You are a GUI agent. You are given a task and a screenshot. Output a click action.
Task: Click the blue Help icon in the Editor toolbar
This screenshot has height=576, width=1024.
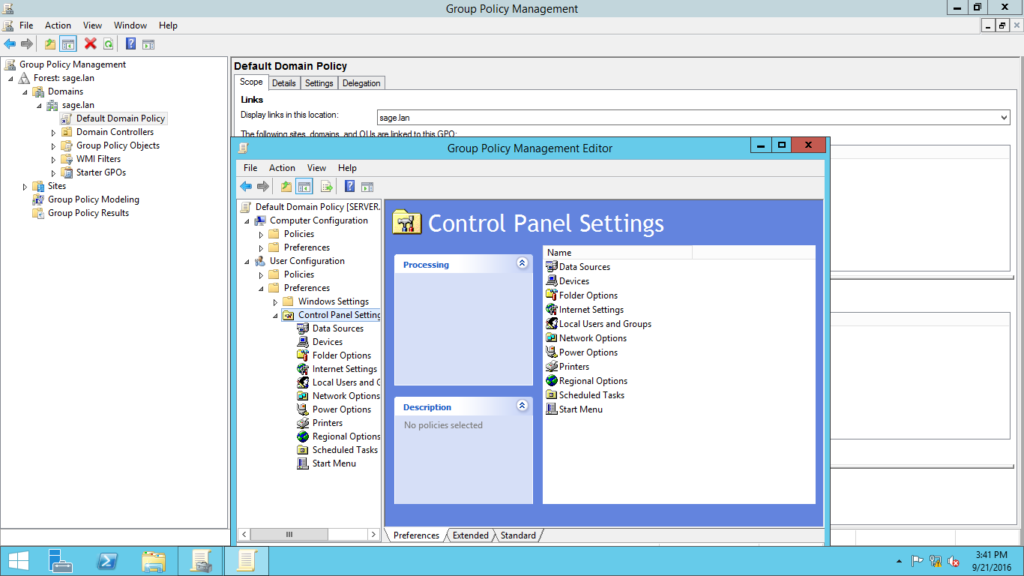tap(350, 186)
